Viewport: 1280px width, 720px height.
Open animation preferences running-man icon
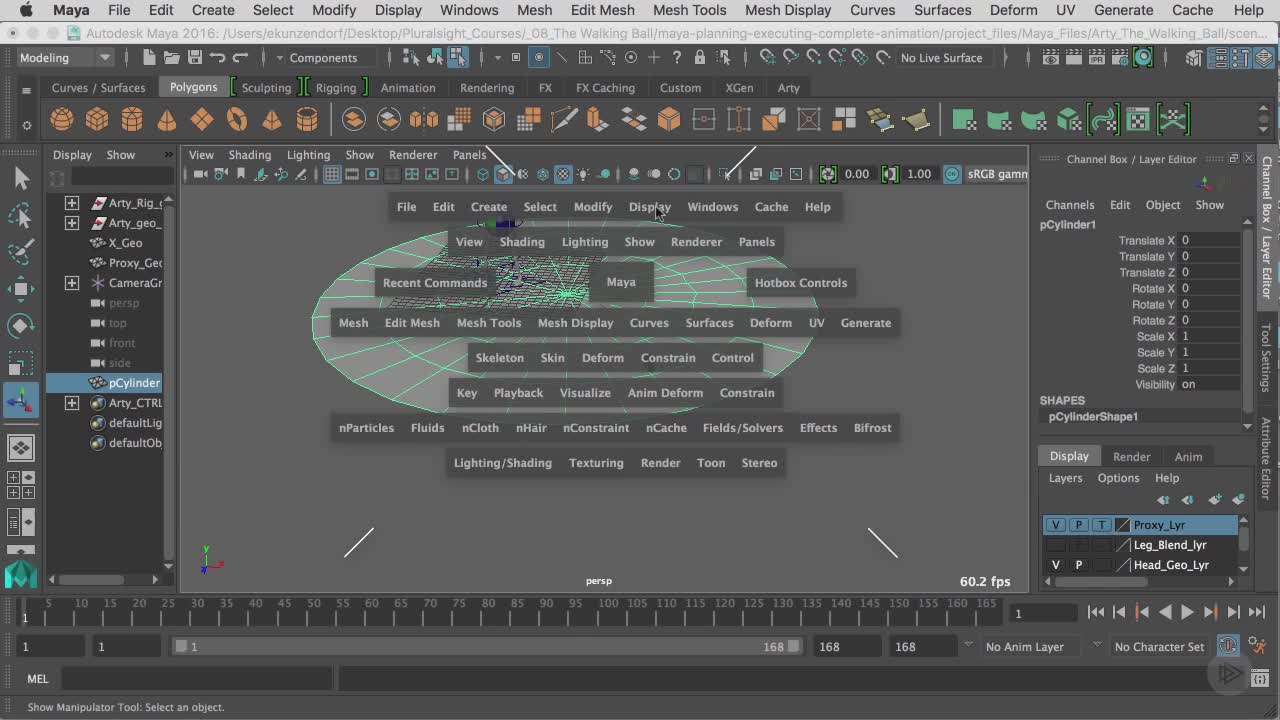point(1257,646)
